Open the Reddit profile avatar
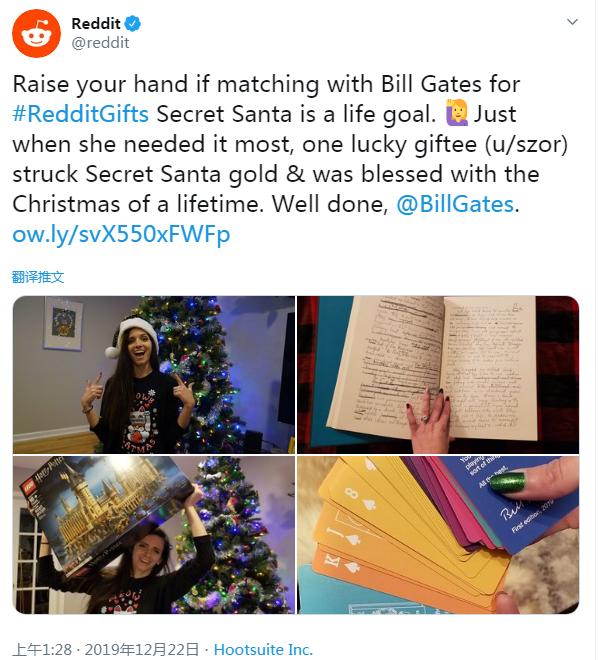The height and width of the screenshot is (660, 613). coord(36,34)
